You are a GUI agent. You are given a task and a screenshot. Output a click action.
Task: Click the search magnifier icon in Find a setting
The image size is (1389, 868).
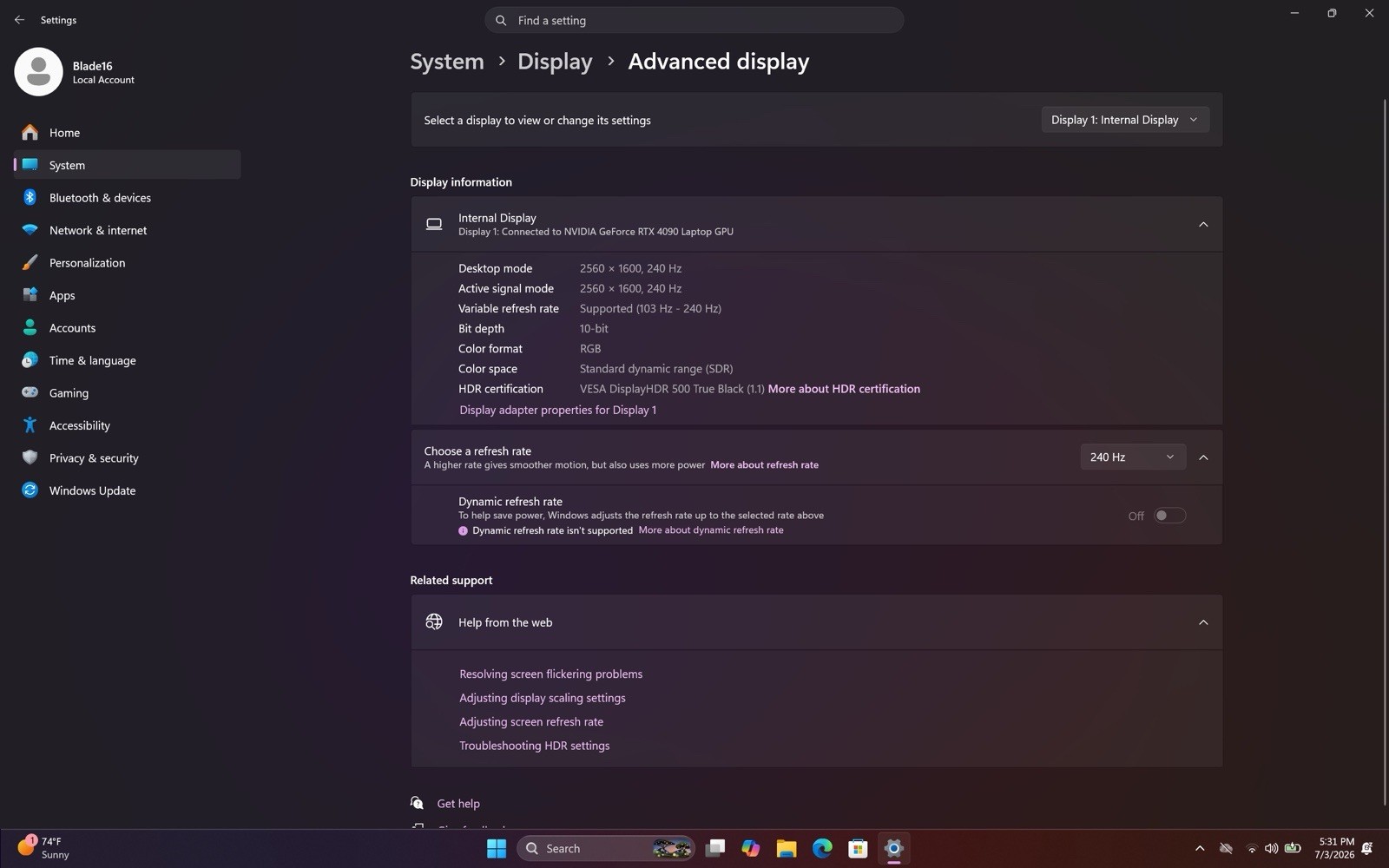pyautogui.click(x=501, y=20)
